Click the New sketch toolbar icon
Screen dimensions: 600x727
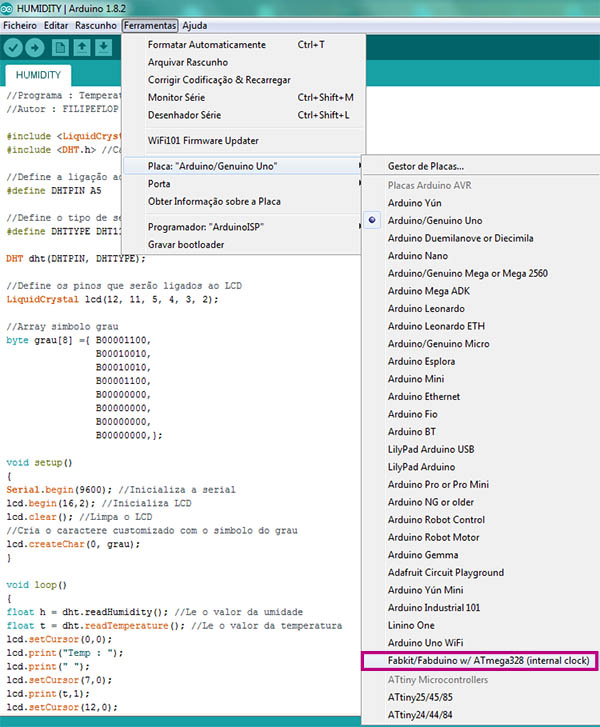click(x=60, y=48)
